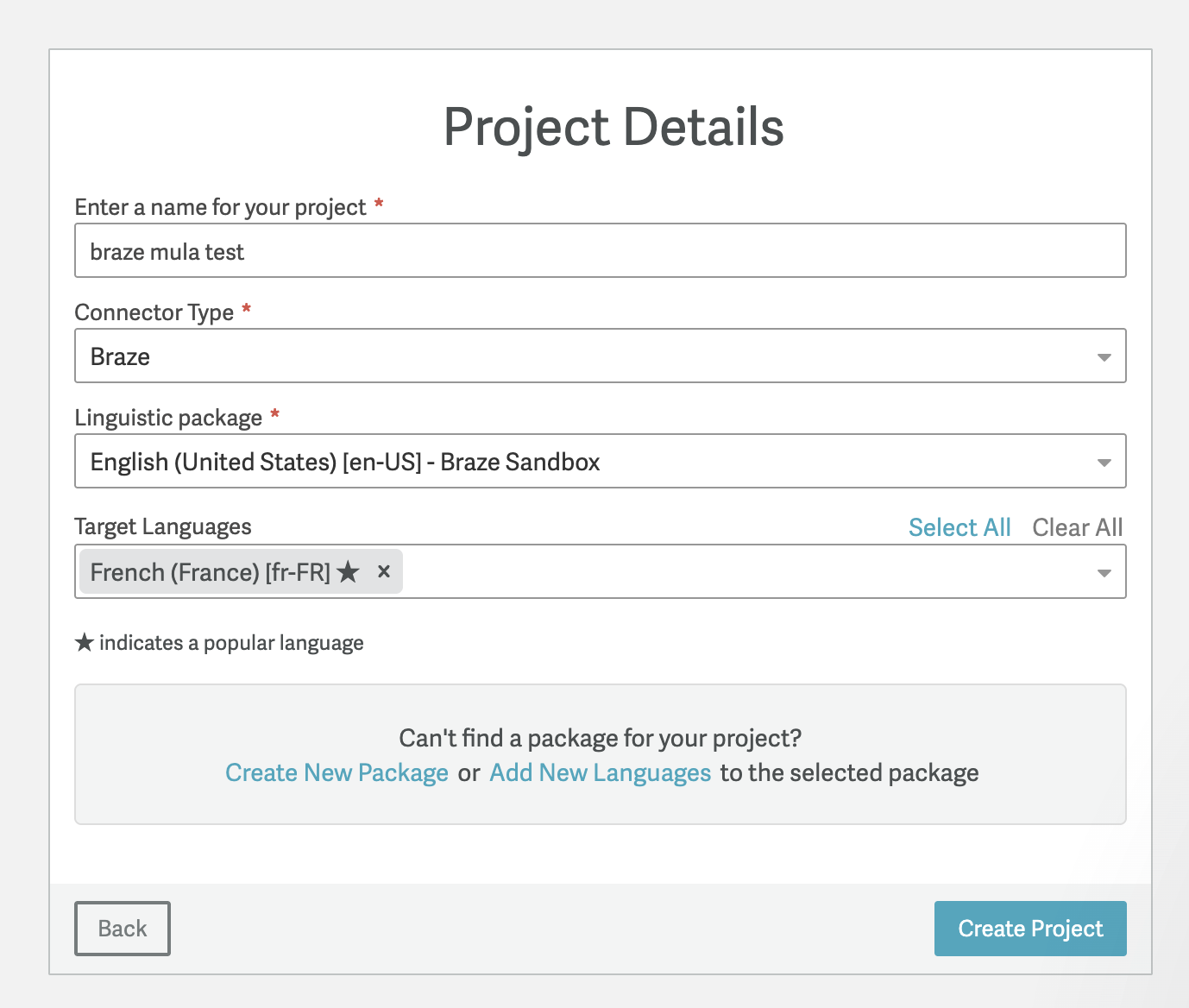Open the Linguistic package dropdown arrow

click(1104, 463)
